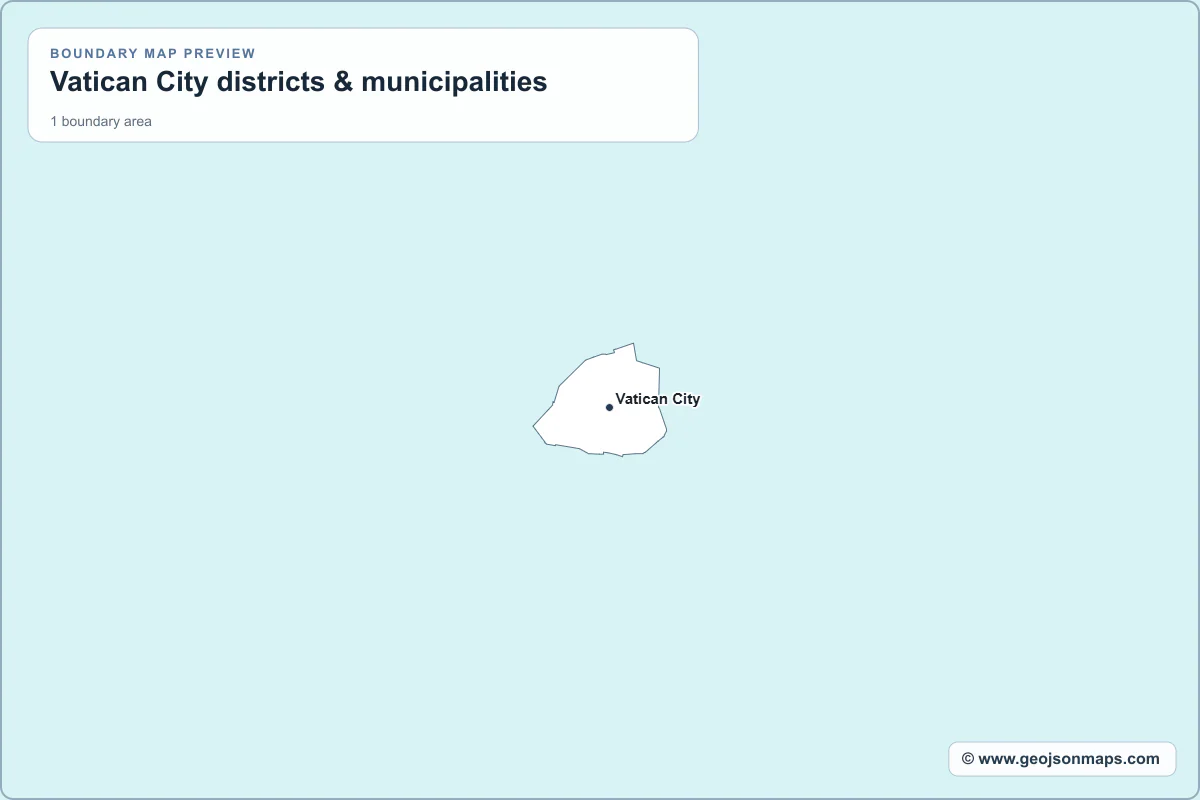Click the '1 boundary area' text
Image resolution: width=1200 pixels, height=800 pixels.
coord(101,121)
